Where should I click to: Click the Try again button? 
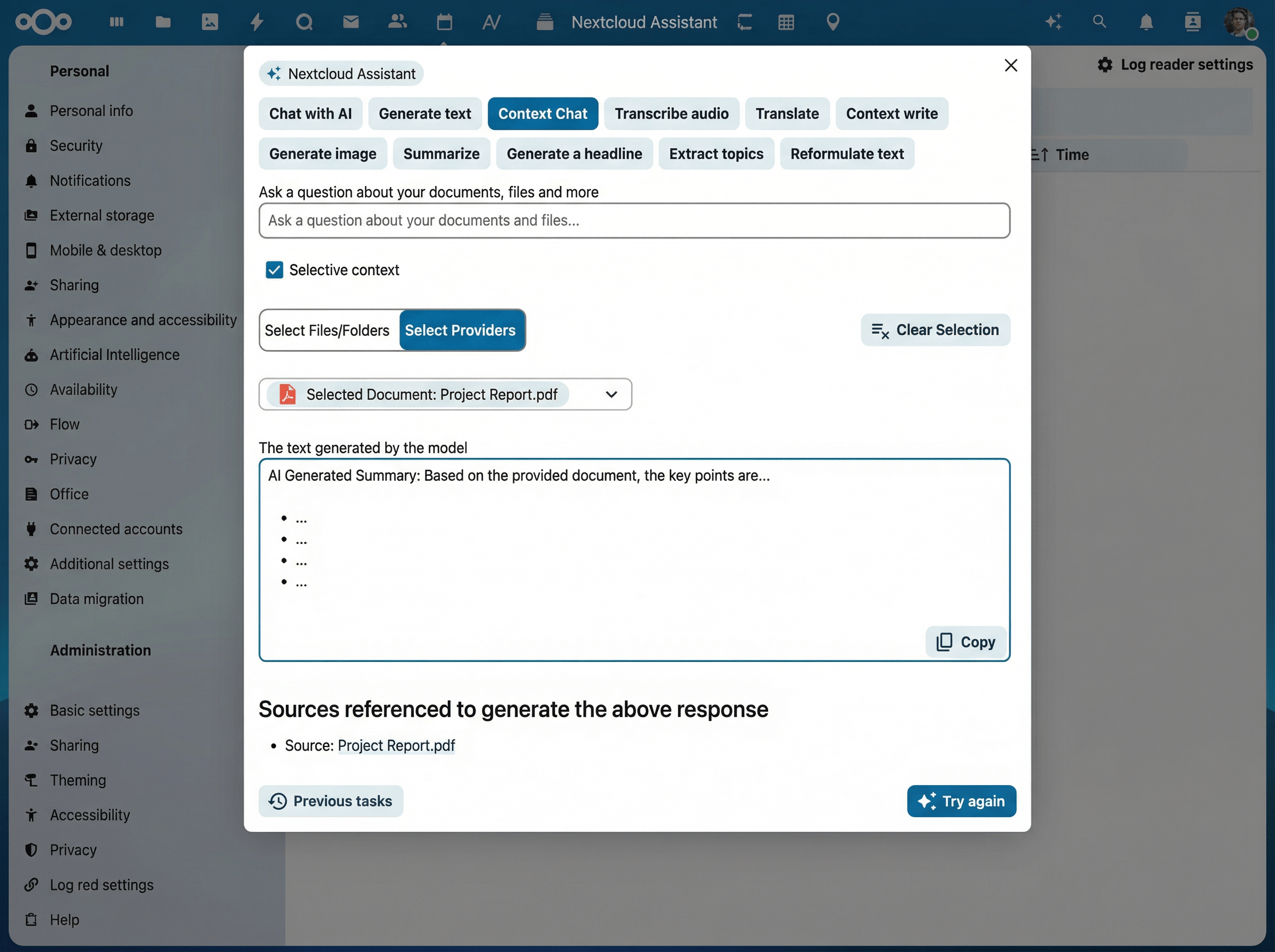[x=960, y=801]
